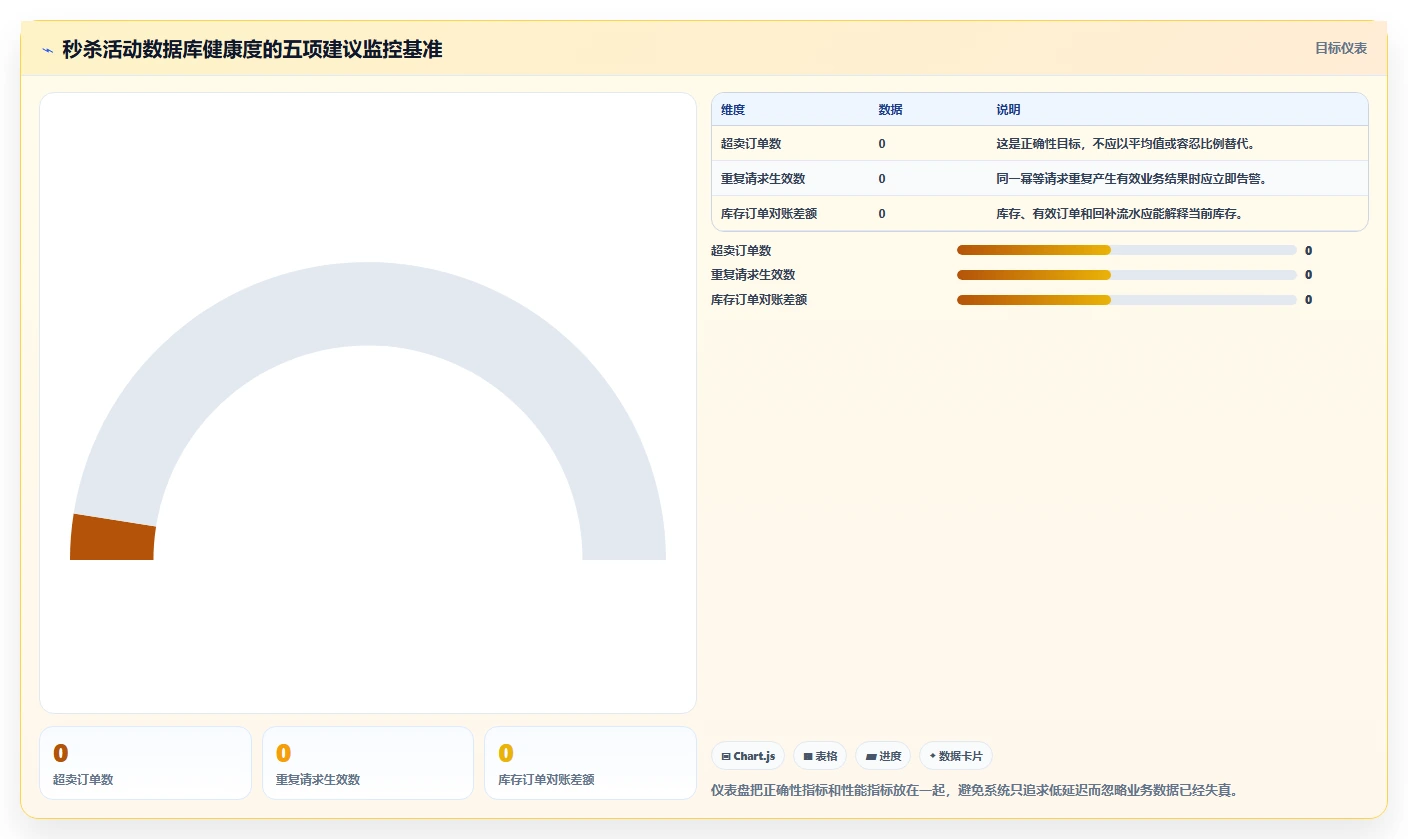Viewport: 1408px width, 839px height.
Task: Click description 同一幂等请求重复产生有效业务结果时应立即告警
Action: pyautogui.click(x=1131, y=179)
